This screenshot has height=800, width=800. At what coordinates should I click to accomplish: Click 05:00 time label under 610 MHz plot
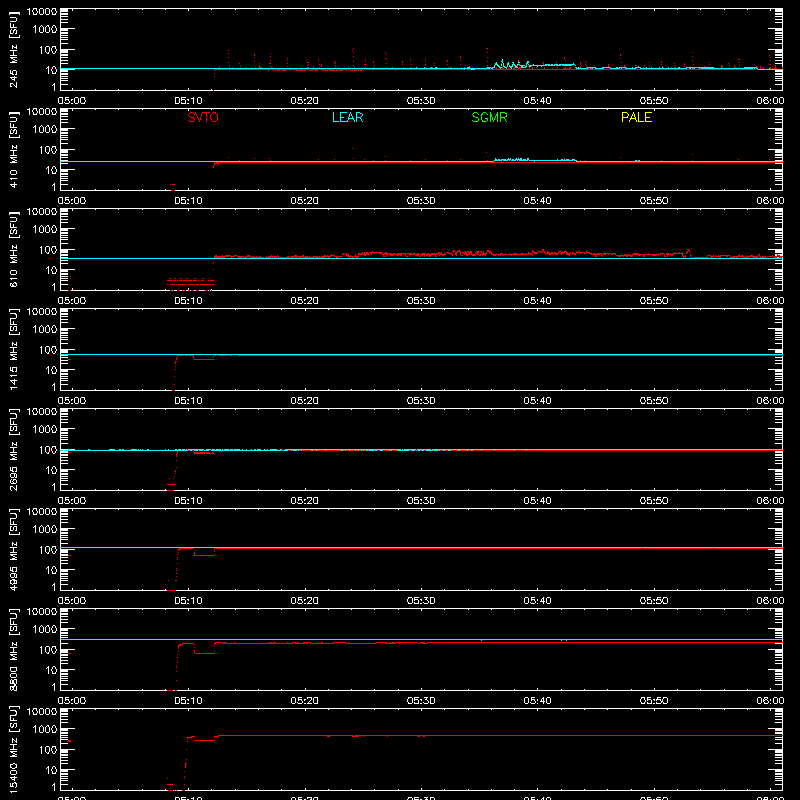72,301
